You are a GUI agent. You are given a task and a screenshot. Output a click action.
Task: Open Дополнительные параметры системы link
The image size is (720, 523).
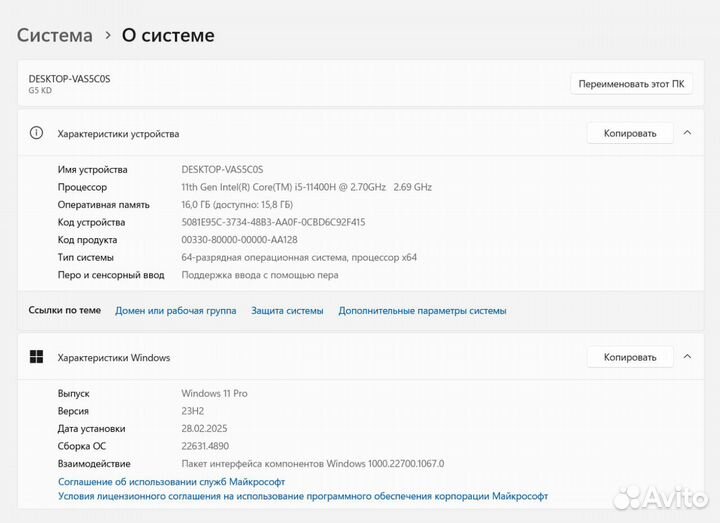[422, 311]
